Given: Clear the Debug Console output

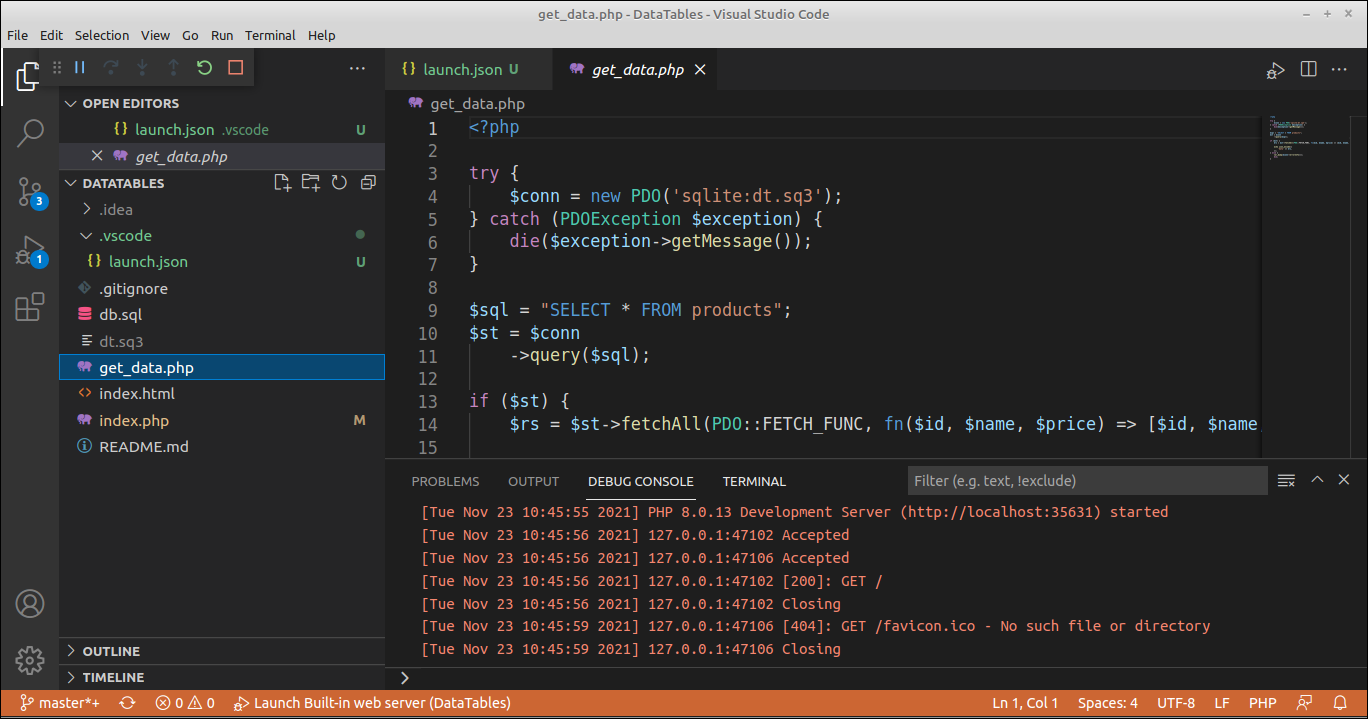Looking at the screenshot, I should point(1286,480).
